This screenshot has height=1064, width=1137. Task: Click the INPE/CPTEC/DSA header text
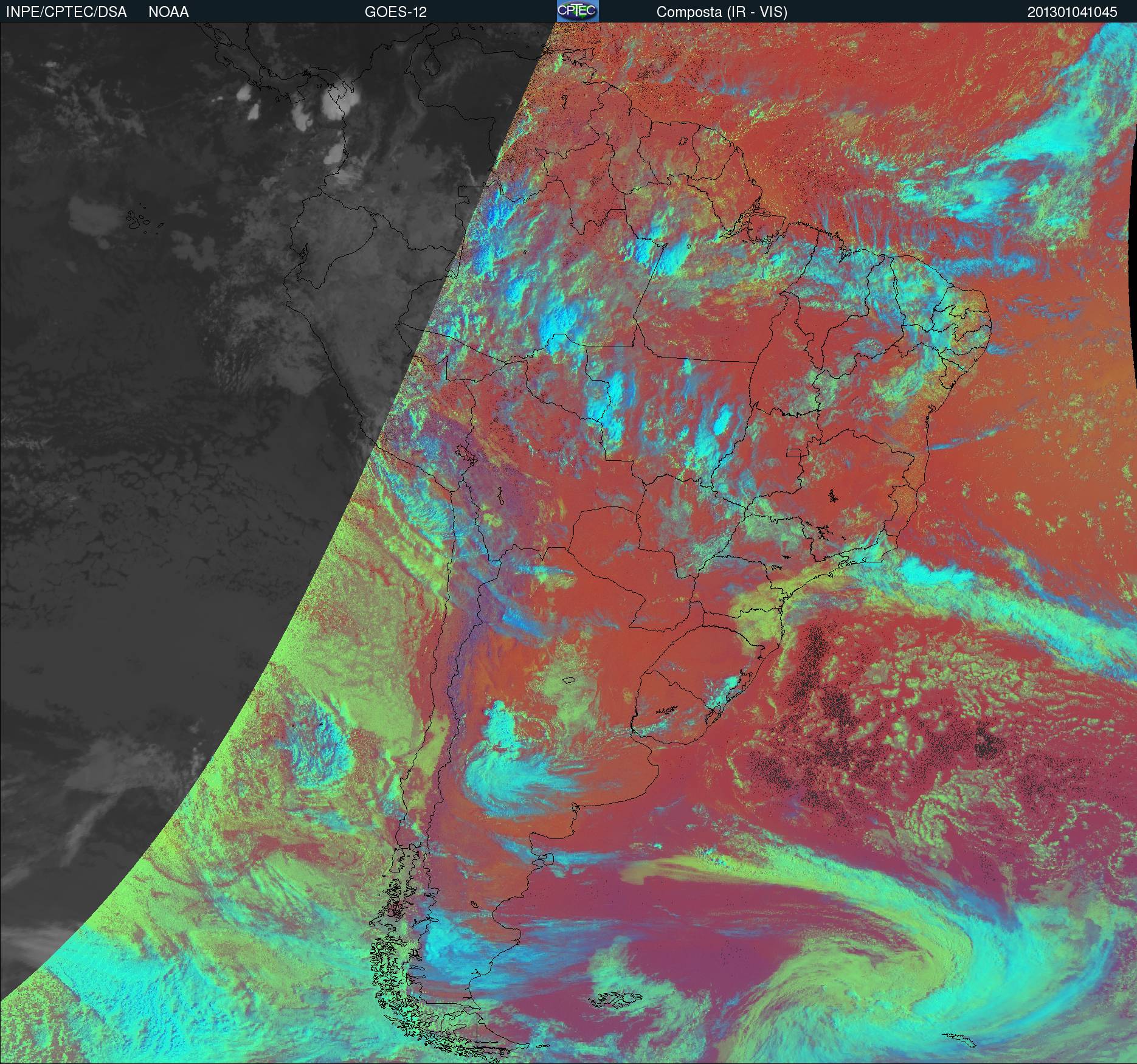pyautogui.click(x=66, y=12)
